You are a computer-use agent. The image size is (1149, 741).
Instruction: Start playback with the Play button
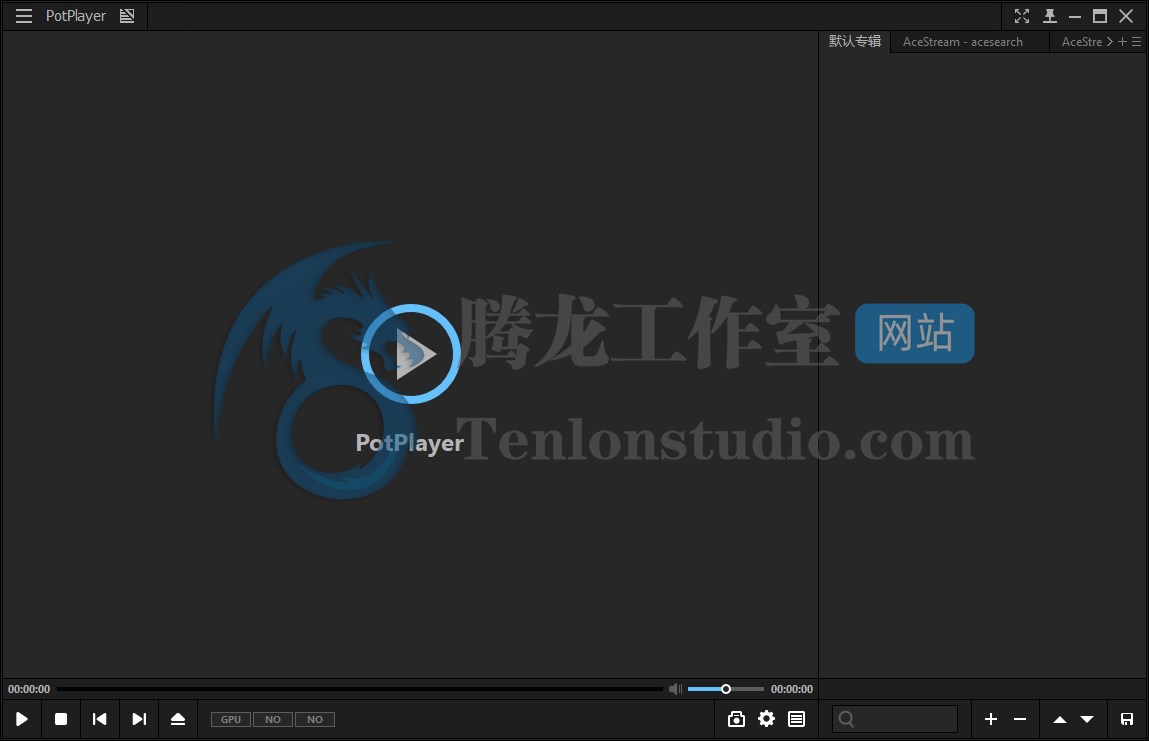pos(22,719)
